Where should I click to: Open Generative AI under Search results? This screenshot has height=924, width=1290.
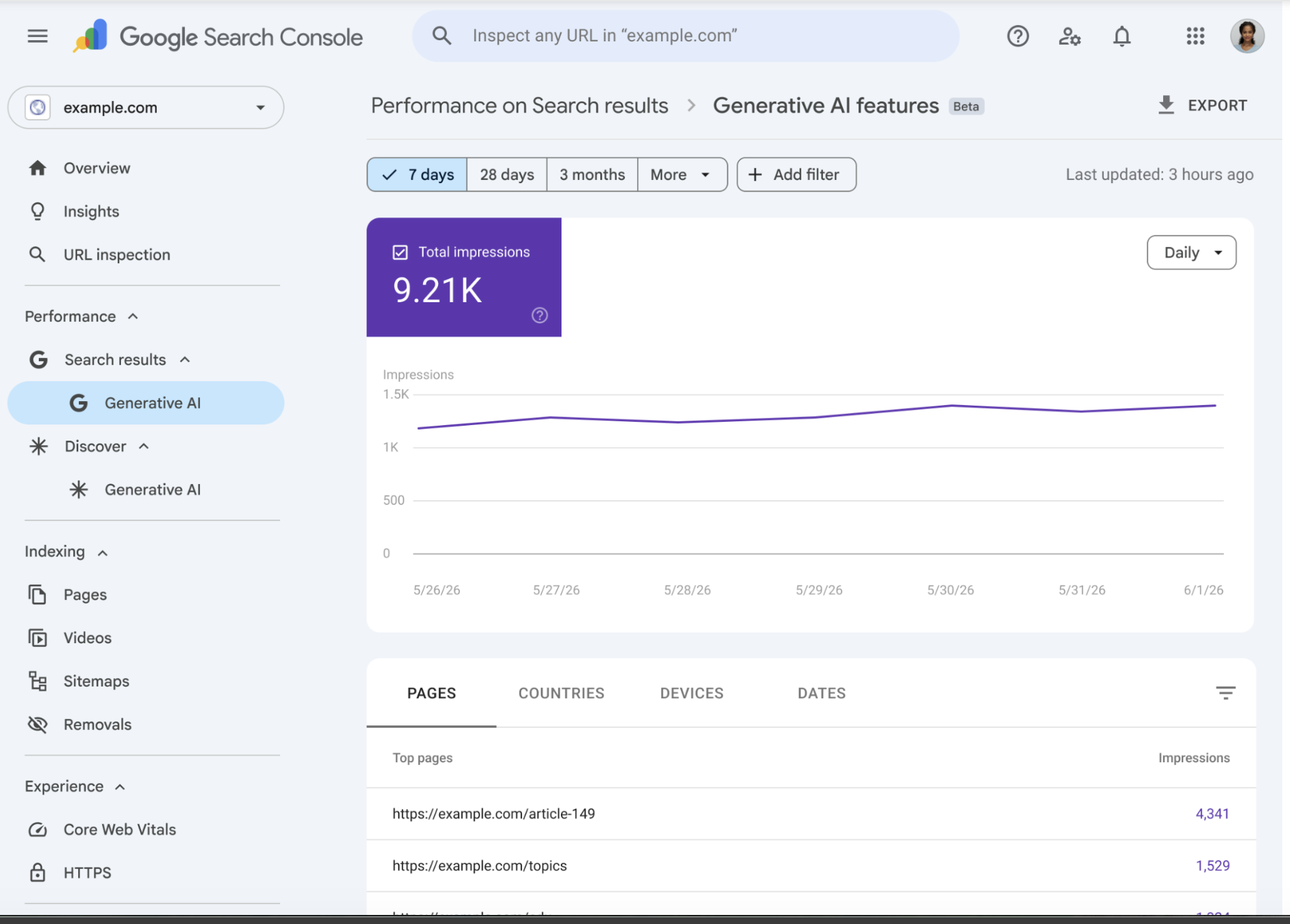point(146,403)
